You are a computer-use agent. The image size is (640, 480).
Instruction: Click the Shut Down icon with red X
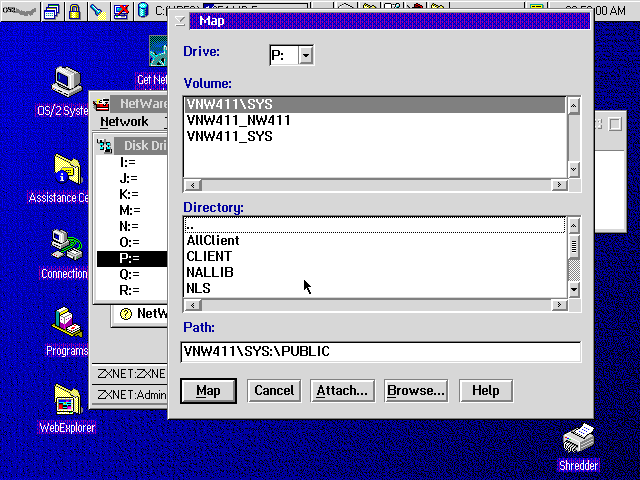pyautogui.click(x=120, y=11)
